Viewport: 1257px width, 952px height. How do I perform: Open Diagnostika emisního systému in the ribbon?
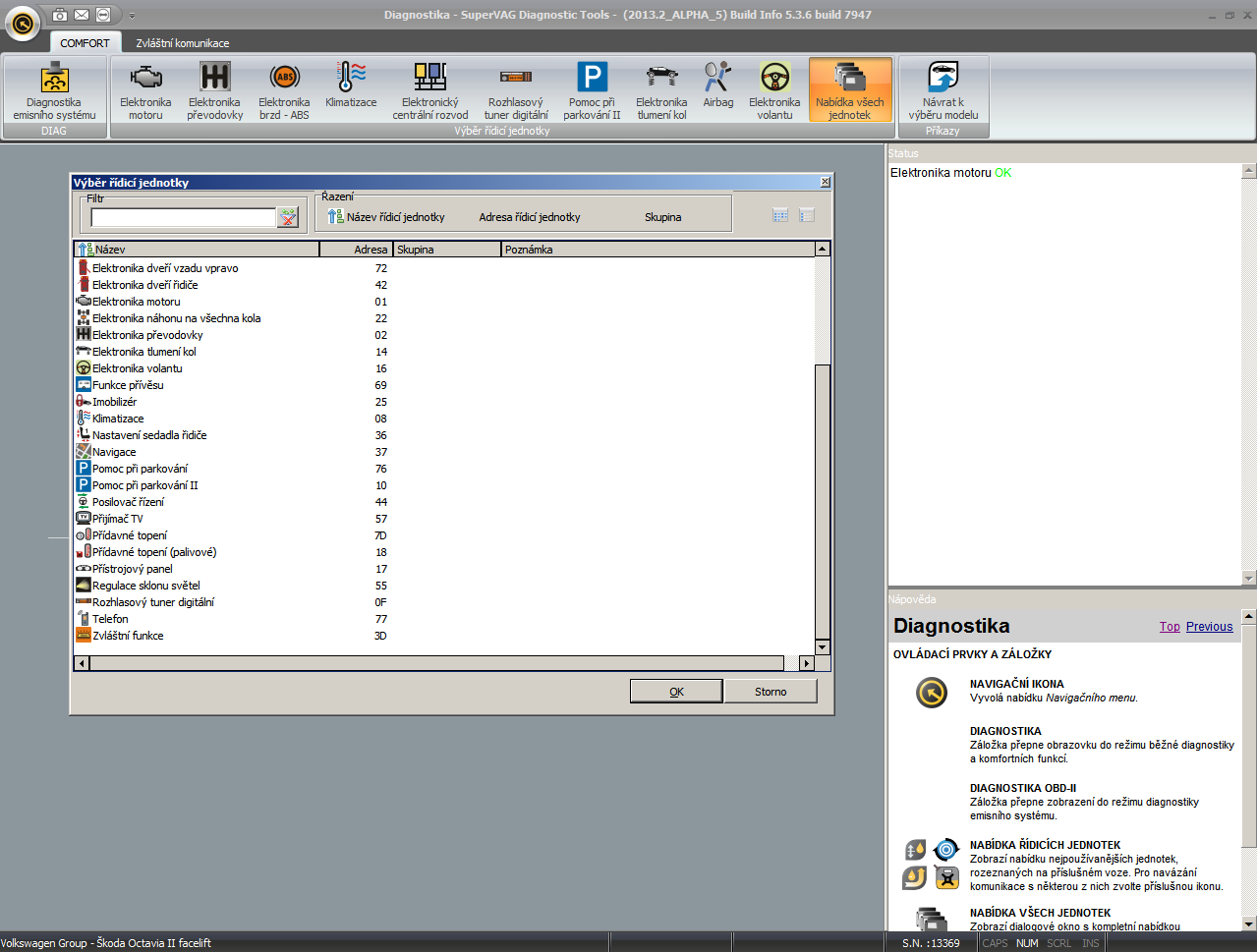pos(54,89)
